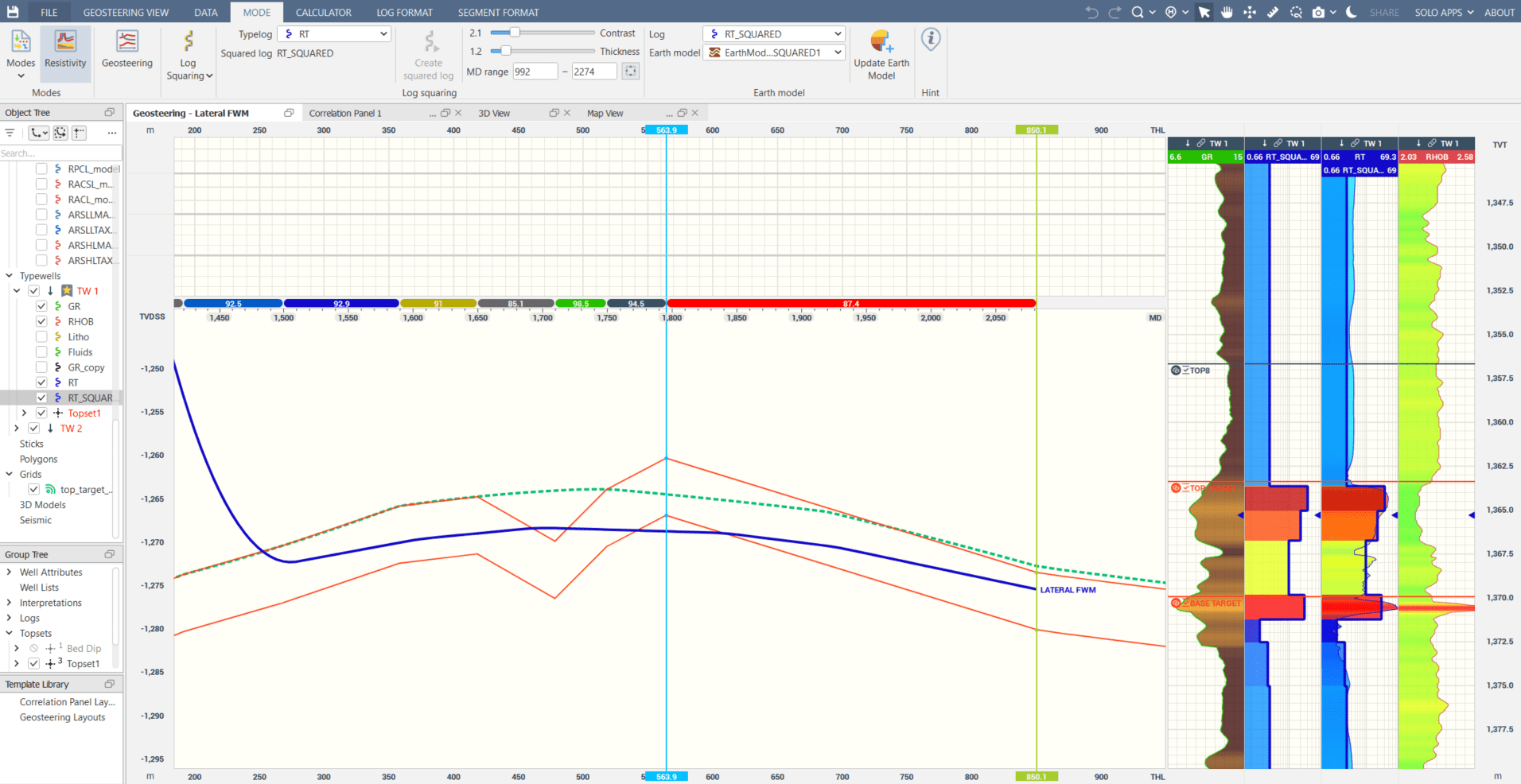Switch to the Map View tab

coord(605,113)
